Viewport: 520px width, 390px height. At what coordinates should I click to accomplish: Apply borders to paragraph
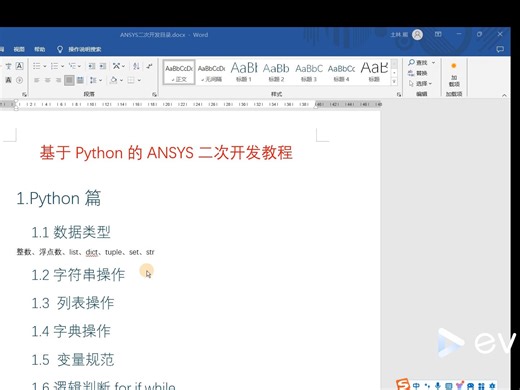tap(131, 80)
